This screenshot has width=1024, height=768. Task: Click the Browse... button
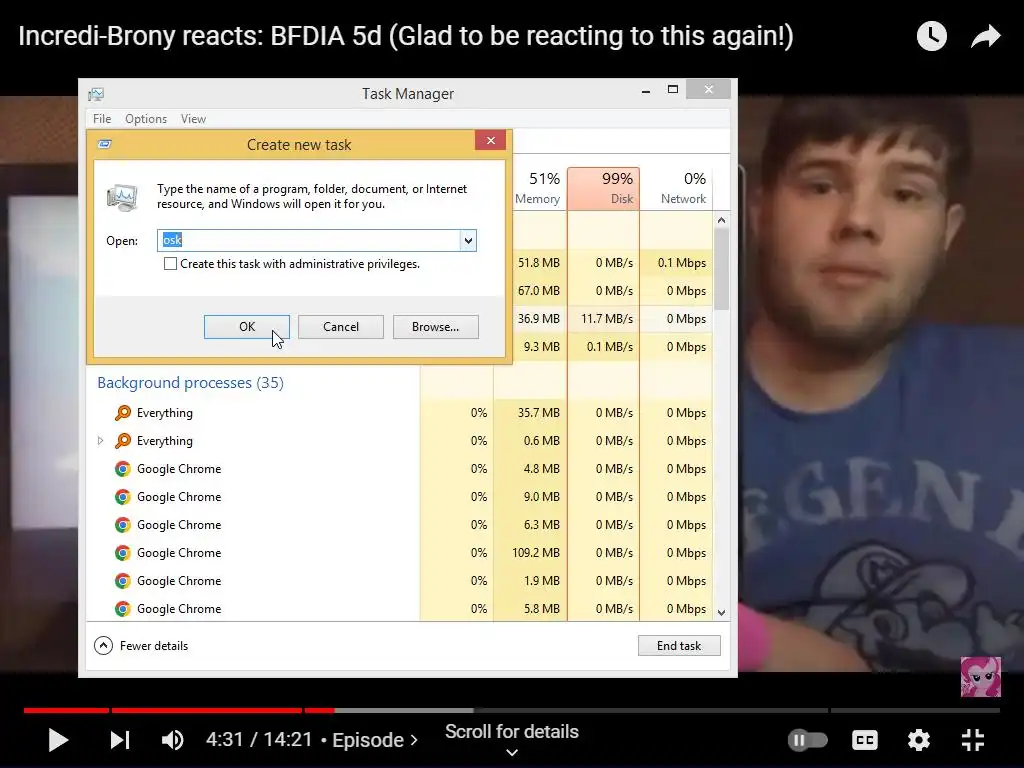click(436, 327)
